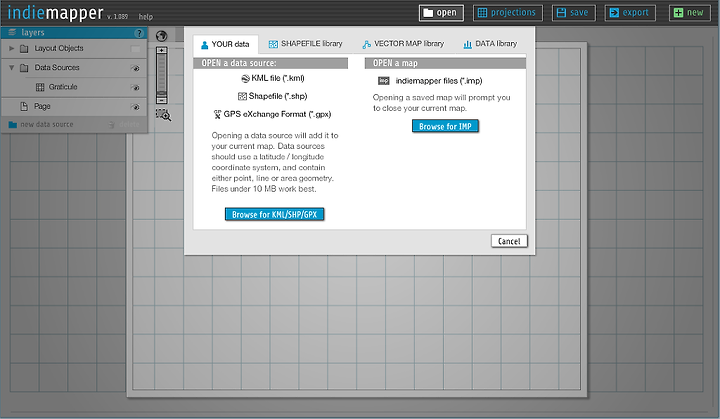This screenshot has height=419, width=720.
Task: Click the delete layer button
Action: click(124, 125)
